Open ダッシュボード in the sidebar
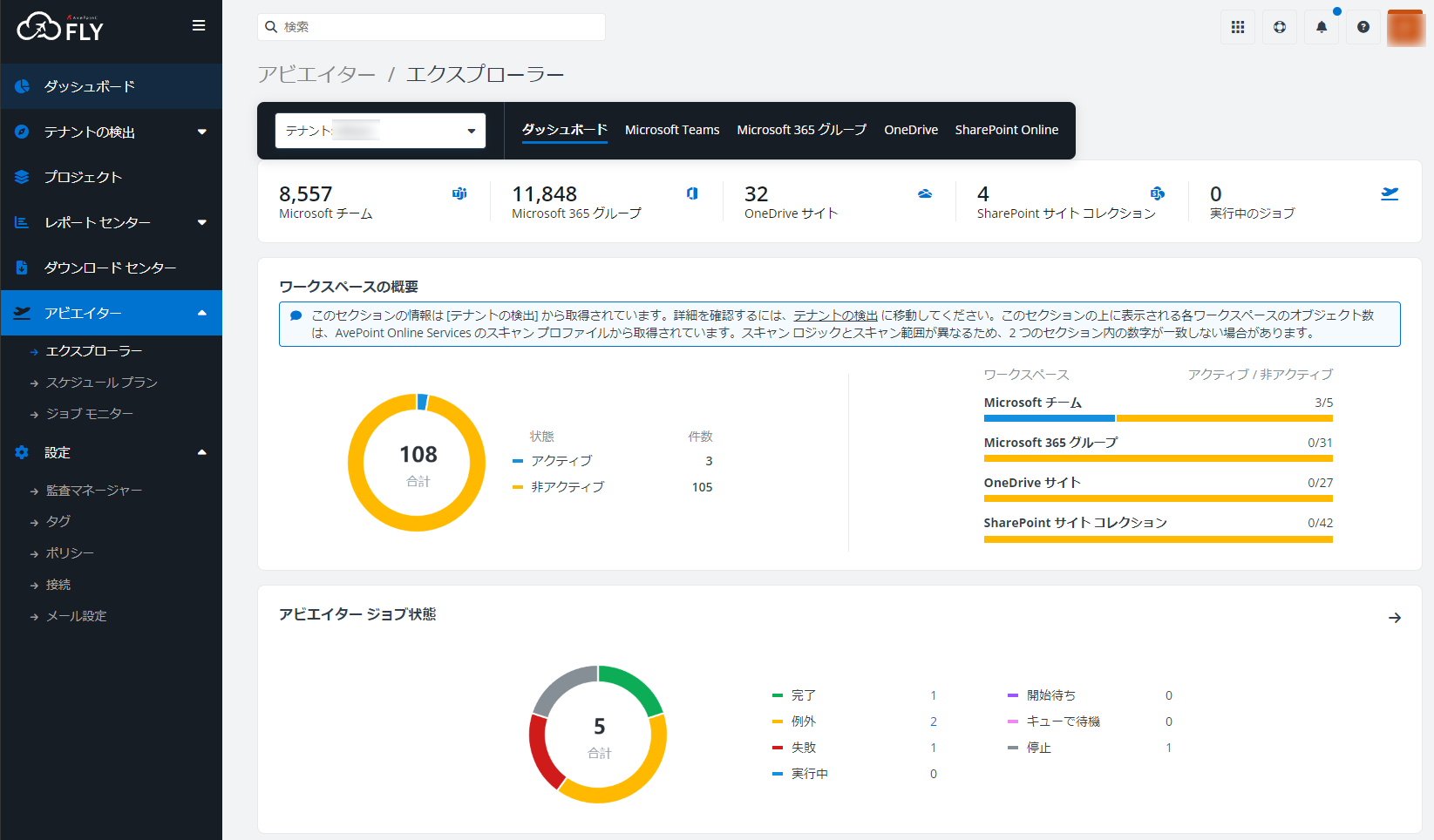This screenshot has width=1434, height=840. click(112, 86)
